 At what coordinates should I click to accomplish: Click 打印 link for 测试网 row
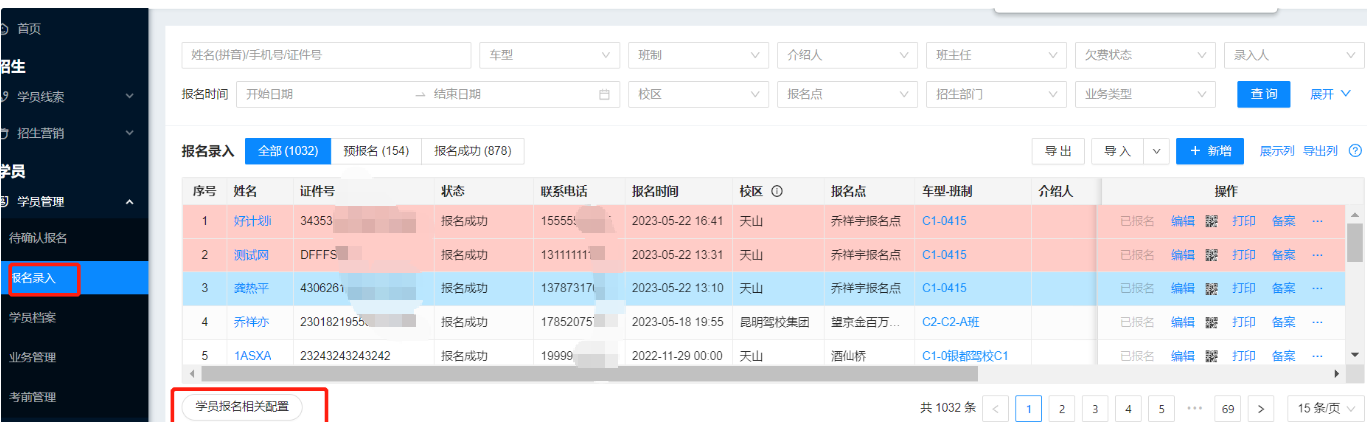[x=1244, y=255]
